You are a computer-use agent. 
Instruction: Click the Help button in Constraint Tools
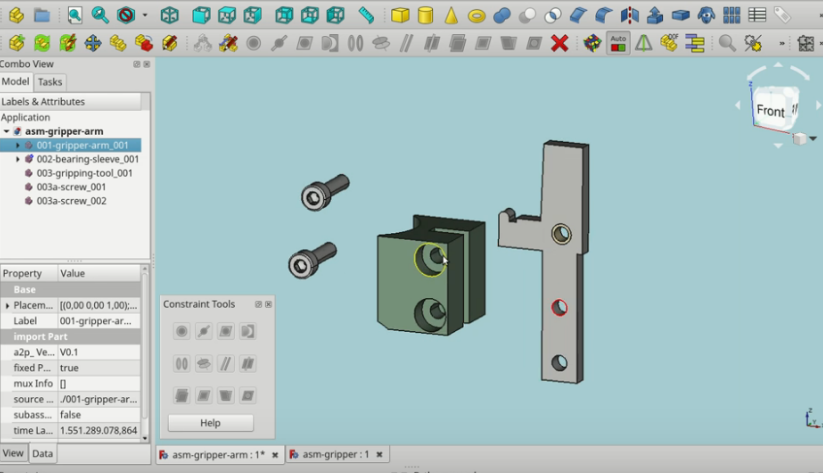pyautogui.click(x=210, y=423)
